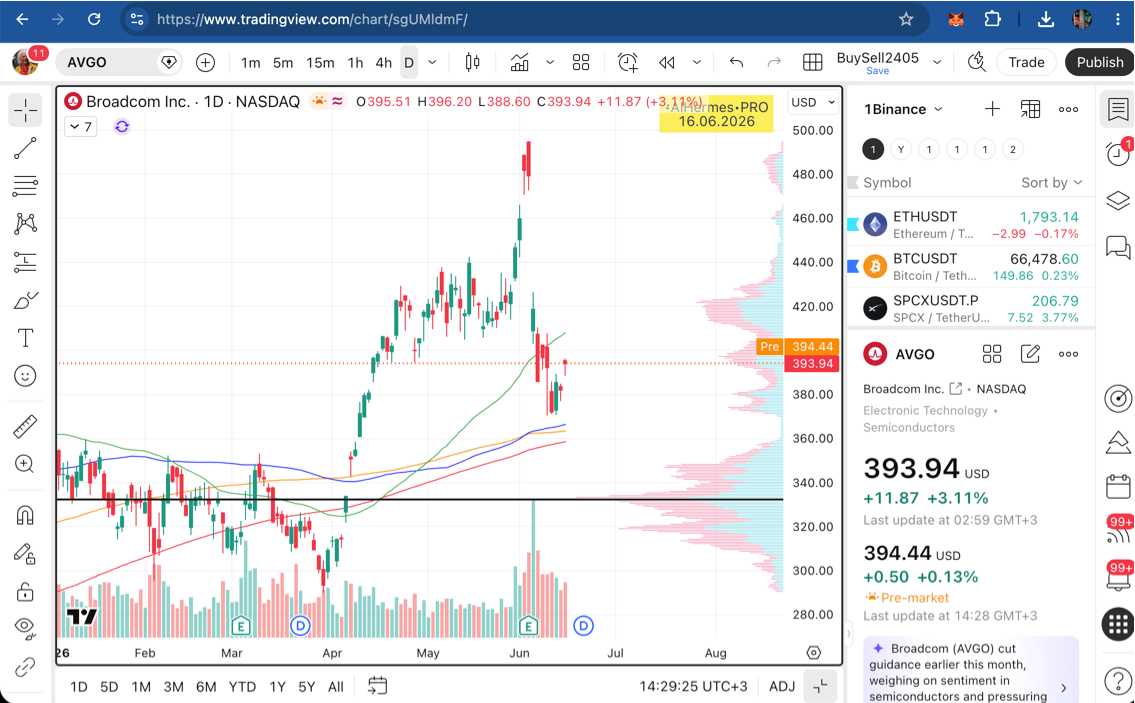Start bar Replay mode
Screen dimensions: 1135x703
coord(667,62)
